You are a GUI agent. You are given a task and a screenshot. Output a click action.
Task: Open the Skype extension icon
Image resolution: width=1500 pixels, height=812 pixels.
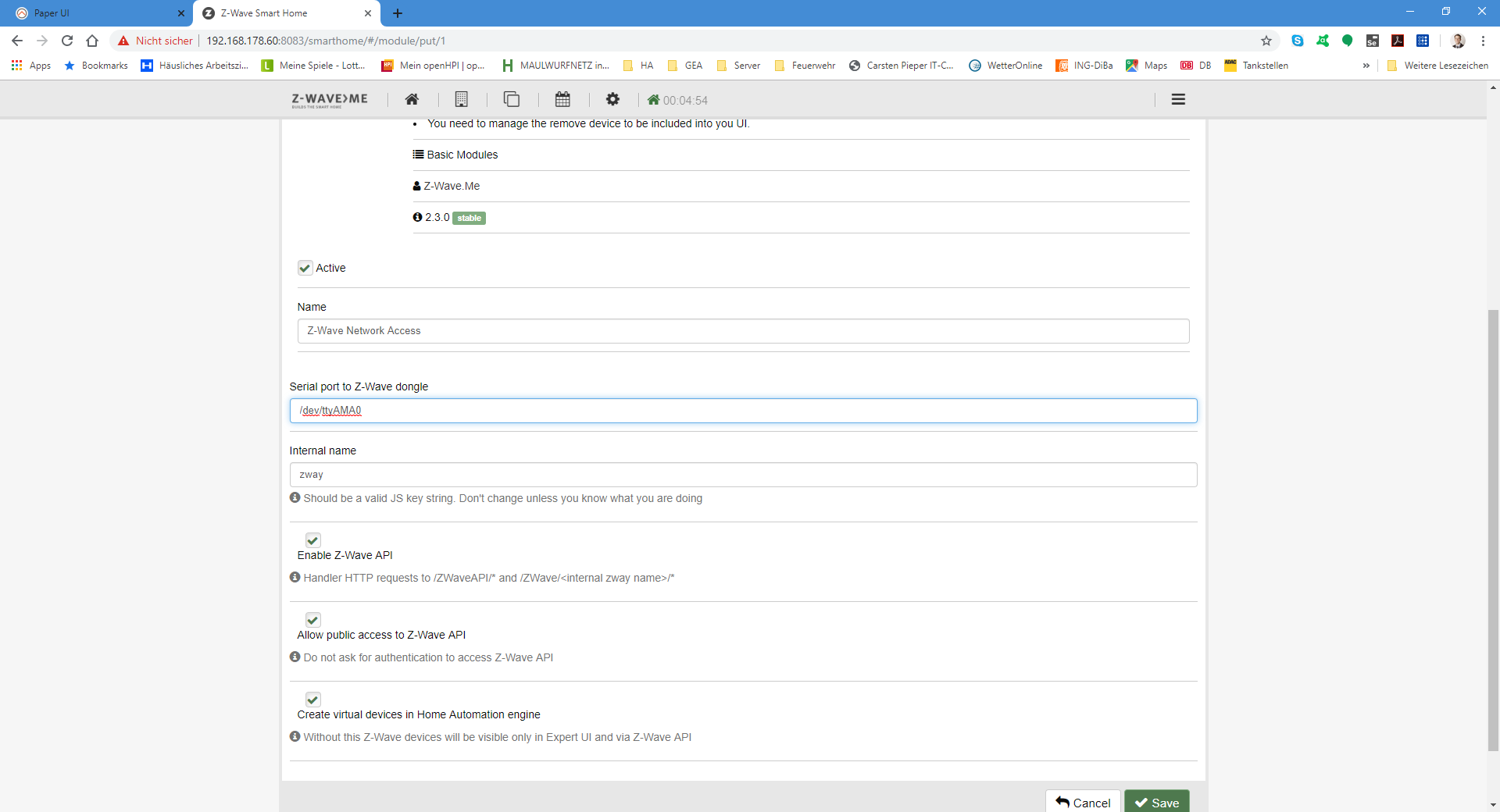(x=1298, y=41)
